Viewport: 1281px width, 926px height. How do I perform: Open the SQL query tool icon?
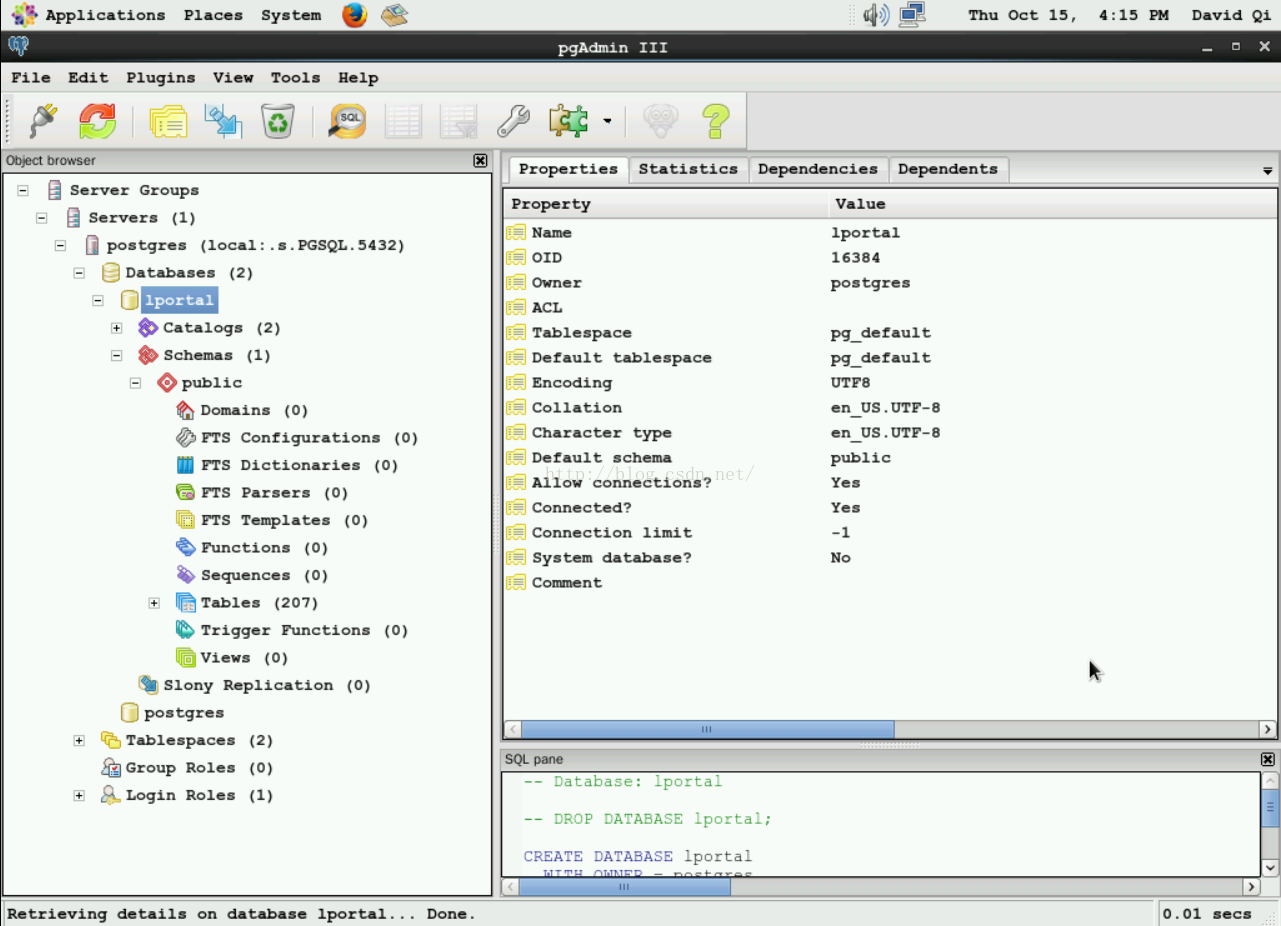[348, 122]
